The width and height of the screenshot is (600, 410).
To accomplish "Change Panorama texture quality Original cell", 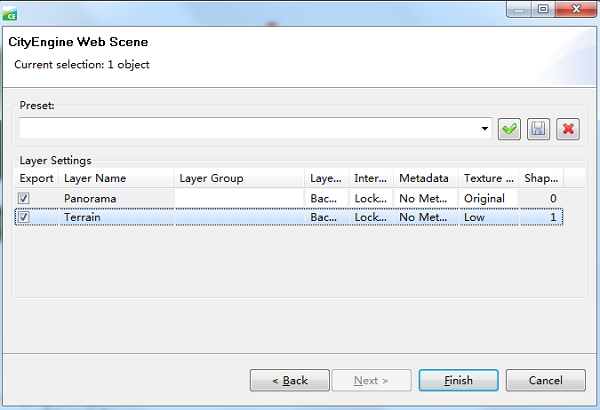I will coord(488,198).
